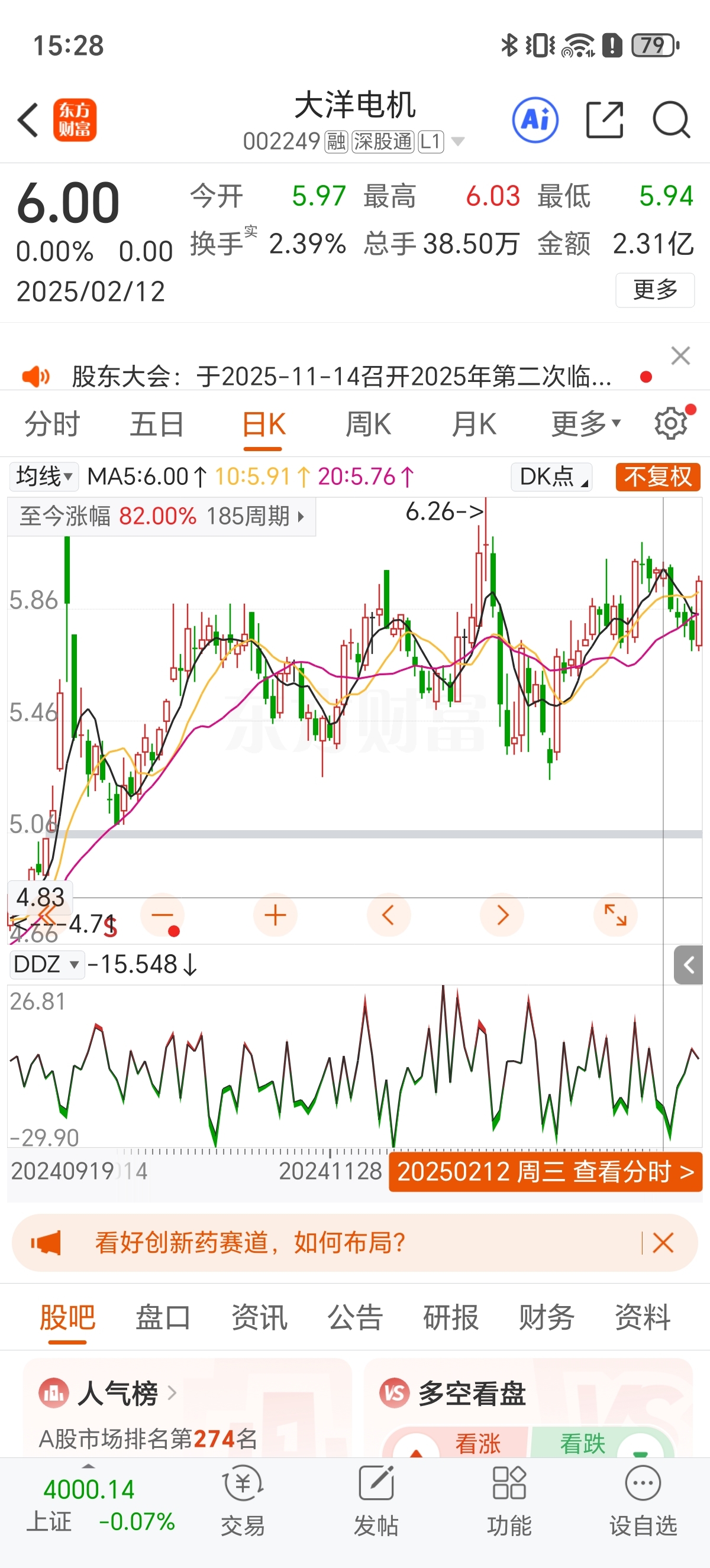Expand stock code 002249 dropdown arrow
The image size is (710, 1568).
(458, 142)
